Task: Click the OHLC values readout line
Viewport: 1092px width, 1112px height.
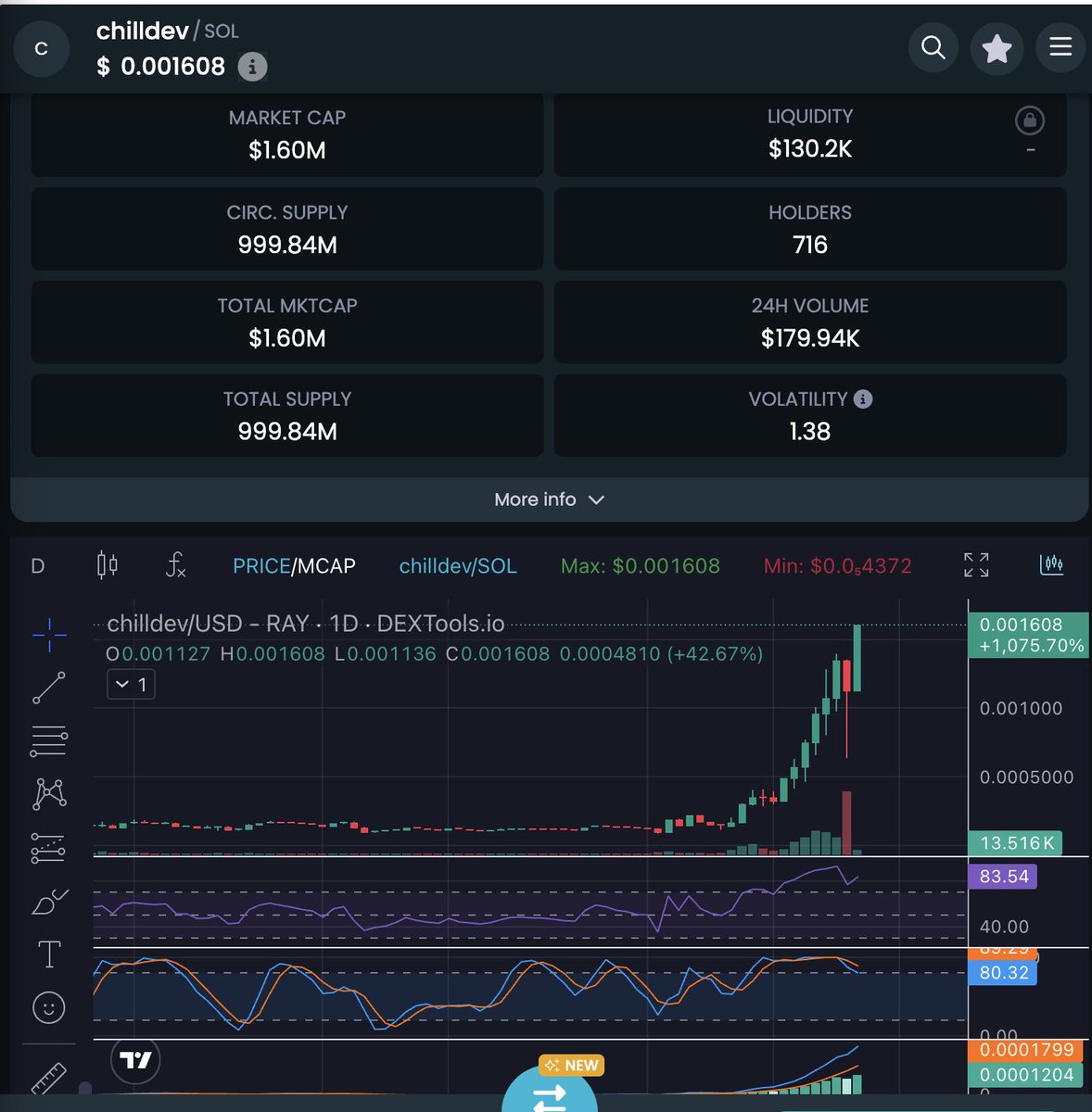Action: click(x=435, y=654)
